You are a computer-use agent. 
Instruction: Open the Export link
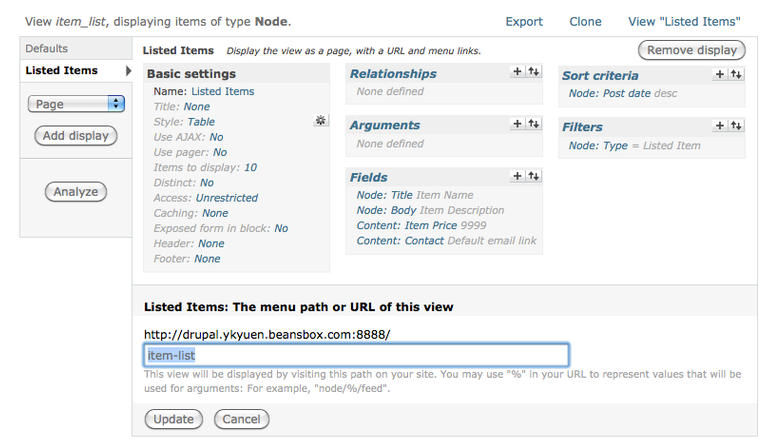524,21
